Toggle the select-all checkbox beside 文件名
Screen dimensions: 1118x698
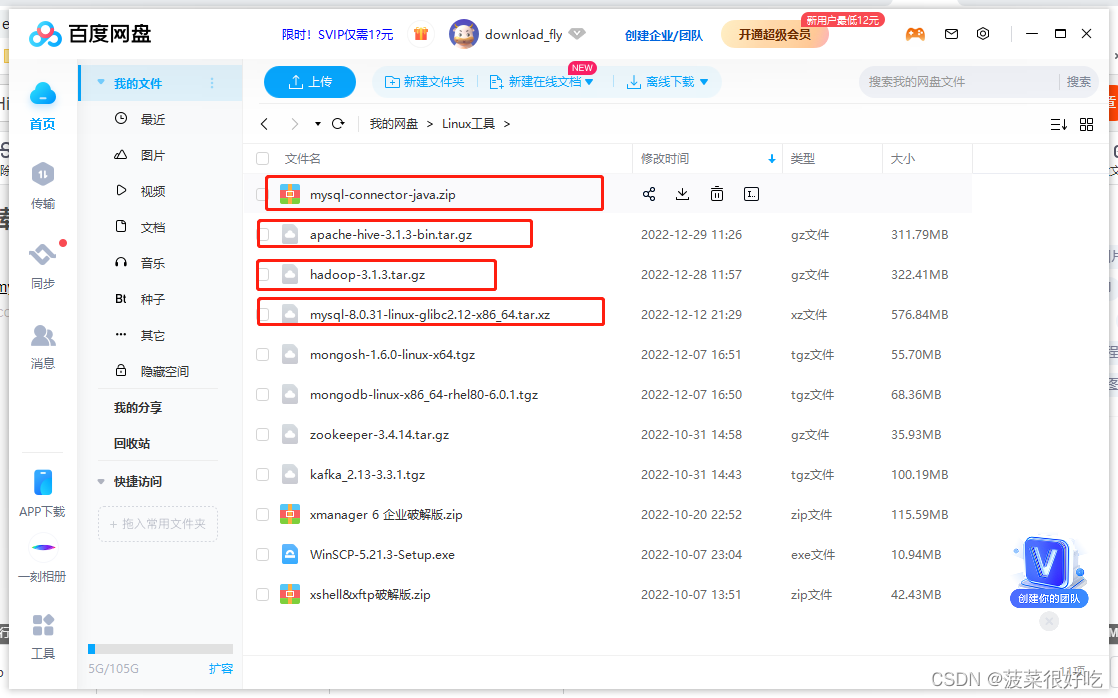pos(262,158)
